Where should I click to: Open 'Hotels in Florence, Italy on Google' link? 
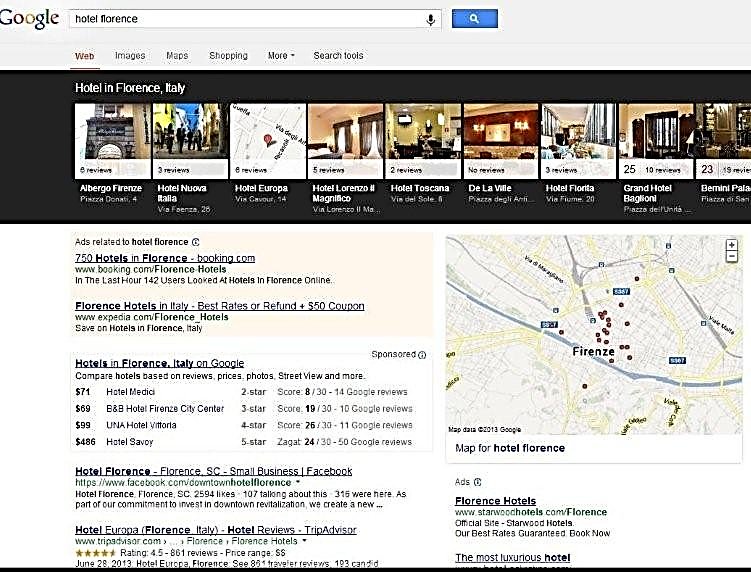159,363
